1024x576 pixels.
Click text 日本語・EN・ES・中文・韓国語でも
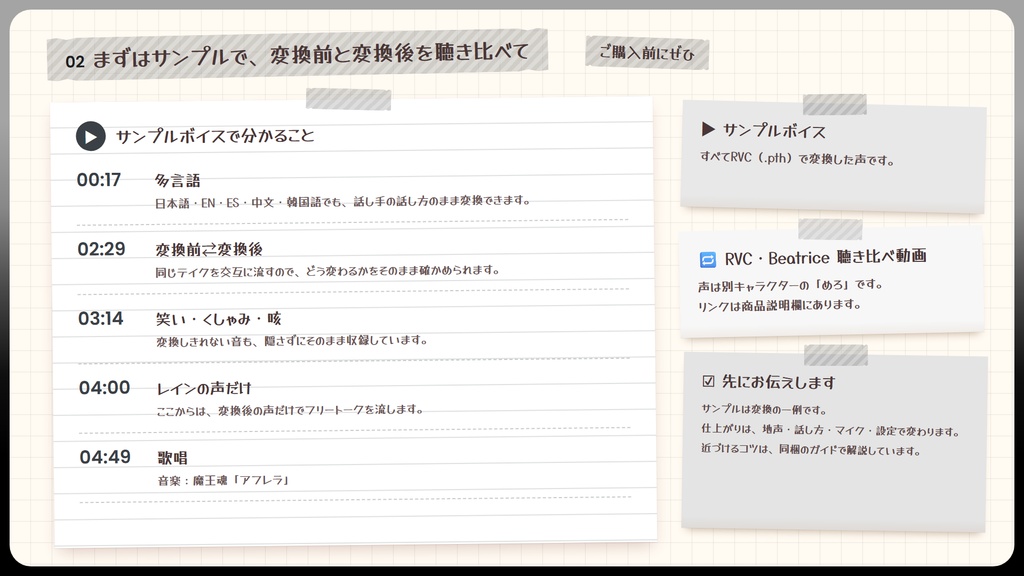(x=249, y=202)
